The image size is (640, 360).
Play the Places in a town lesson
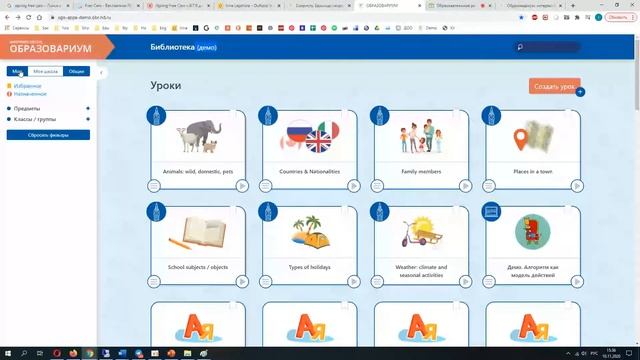(x=577, y=186)
